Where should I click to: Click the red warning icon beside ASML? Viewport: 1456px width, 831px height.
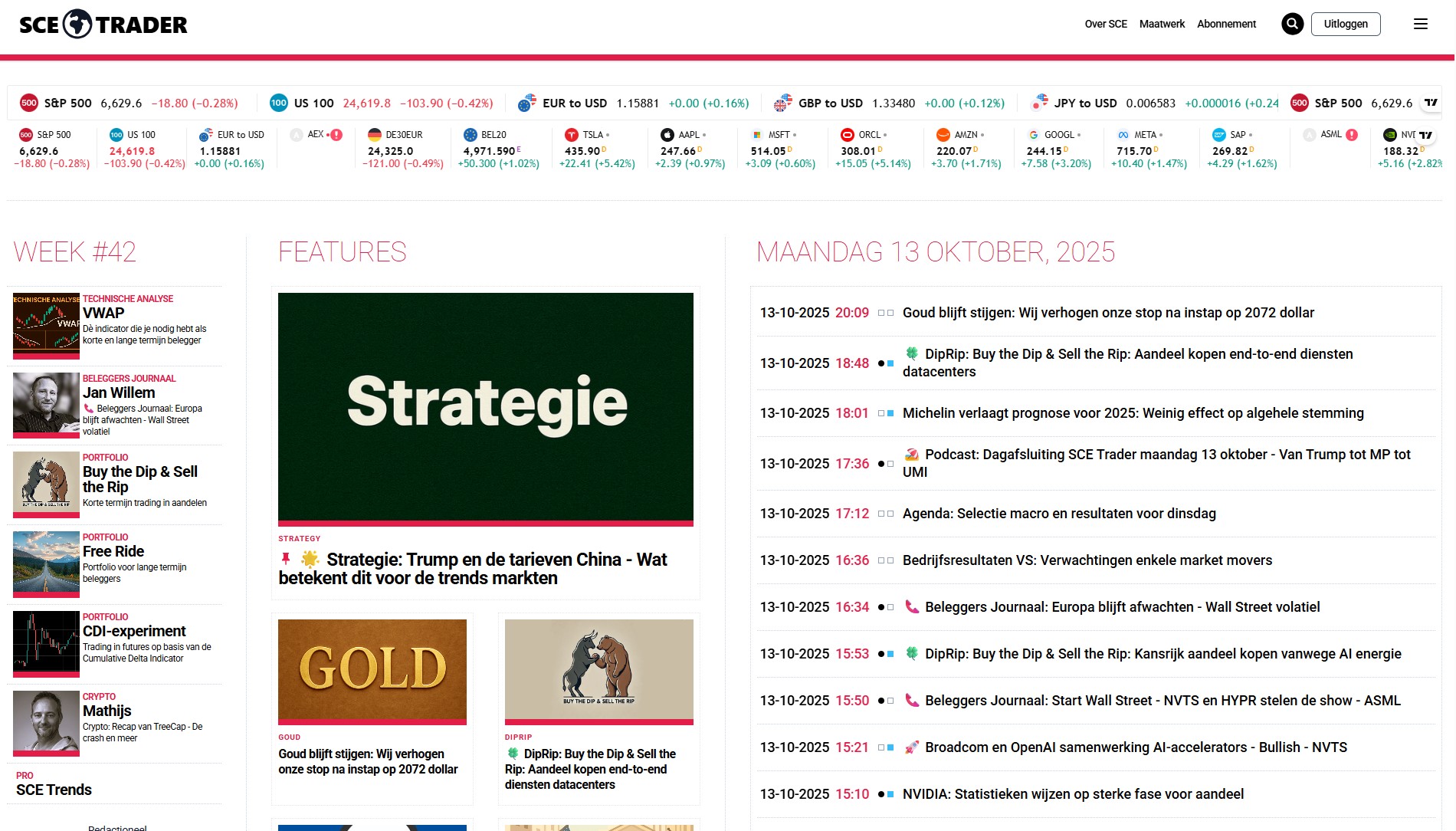(1352, 135)
